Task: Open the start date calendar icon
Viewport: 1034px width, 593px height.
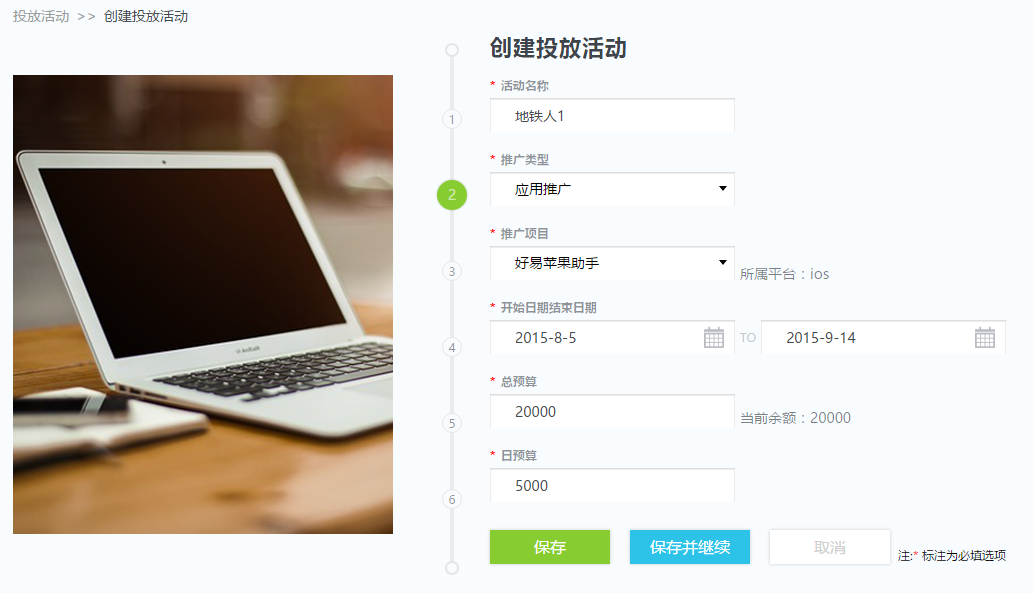Action: (714, 337)
